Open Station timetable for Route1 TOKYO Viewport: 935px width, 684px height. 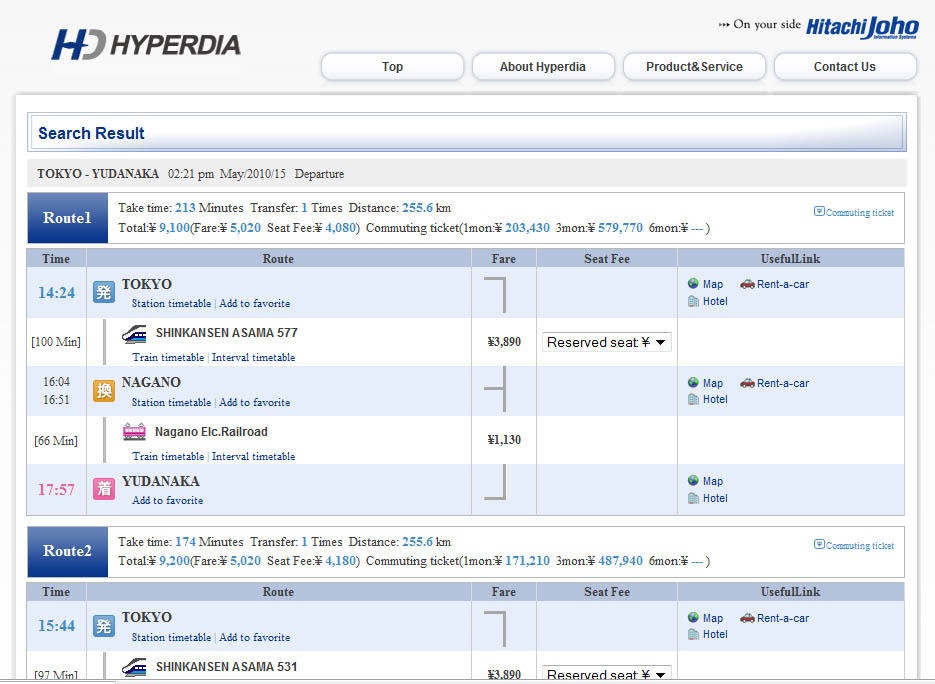point(171,304)
